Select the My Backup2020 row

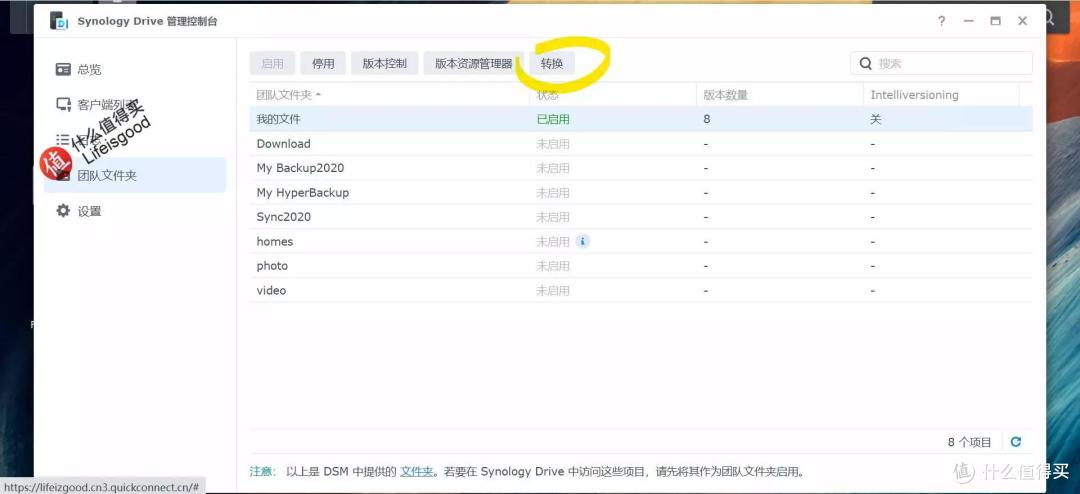pyautogui.click(x=641, y=168)
